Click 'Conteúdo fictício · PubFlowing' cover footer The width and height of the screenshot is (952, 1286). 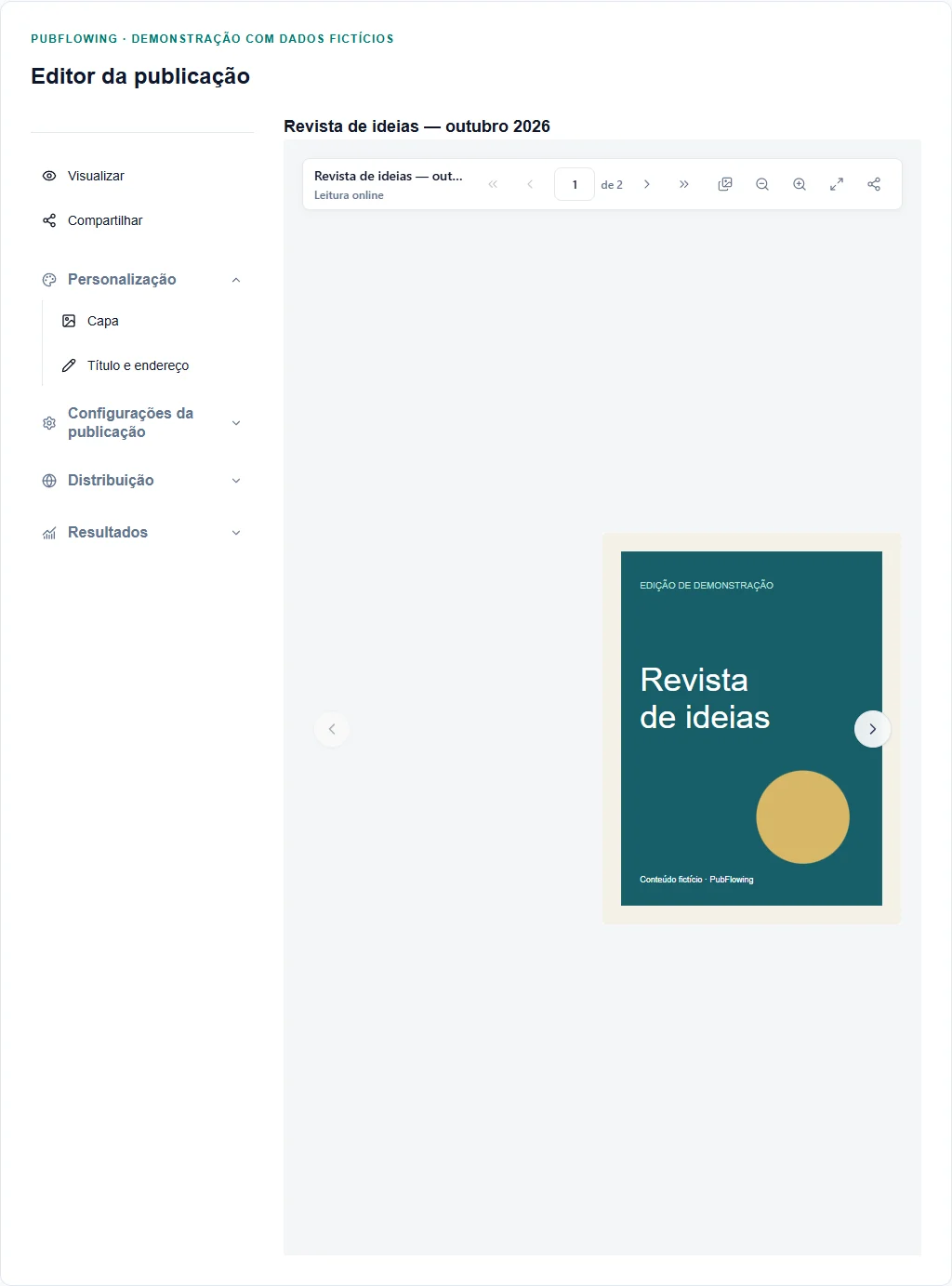click(696, 880)
